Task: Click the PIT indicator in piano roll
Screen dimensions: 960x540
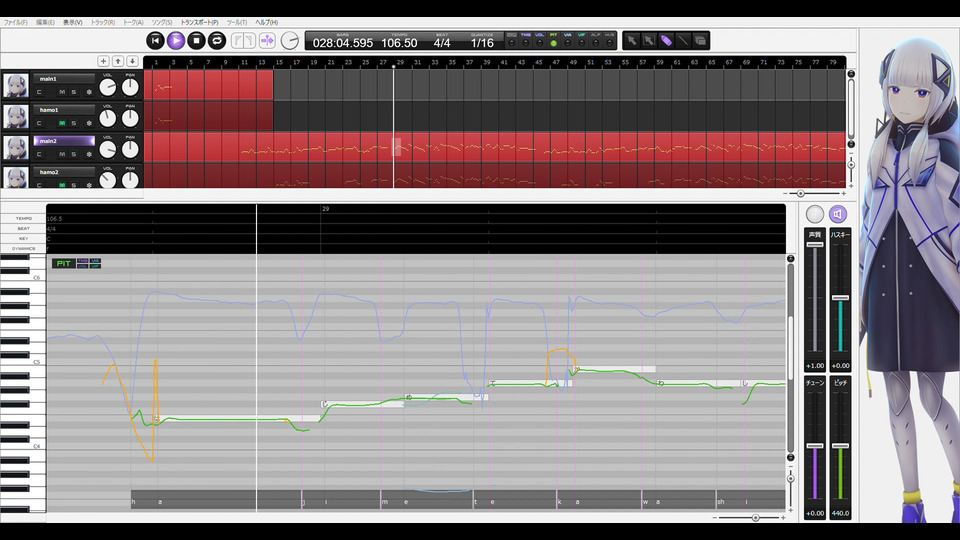Action: click(63, 263)
